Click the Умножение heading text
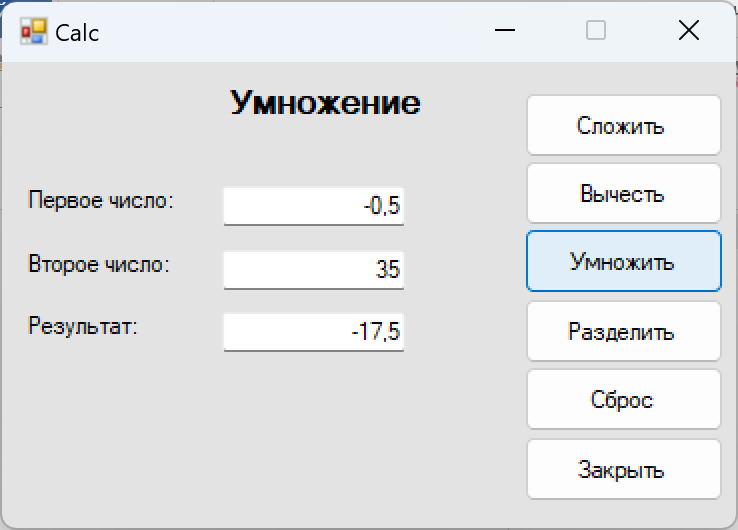Viewport: 738px width, 530px height. (325, 103)
